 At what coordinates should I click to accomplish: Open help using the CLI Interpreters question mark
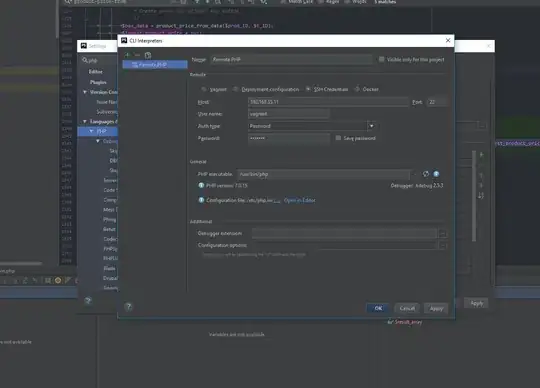point(128,306)
